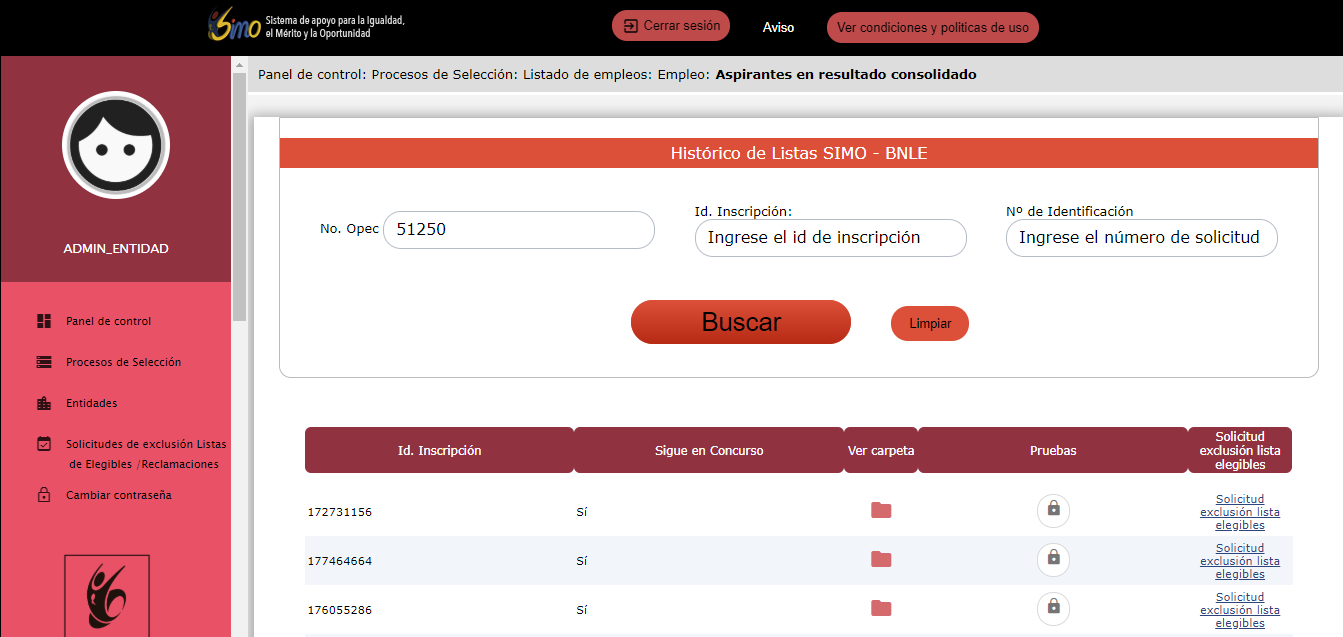The height and width of the screenshot is (637, 1343).
Task: Open Panel de control in sidebar
Action: pyautogui.click(x=108, y=321)
